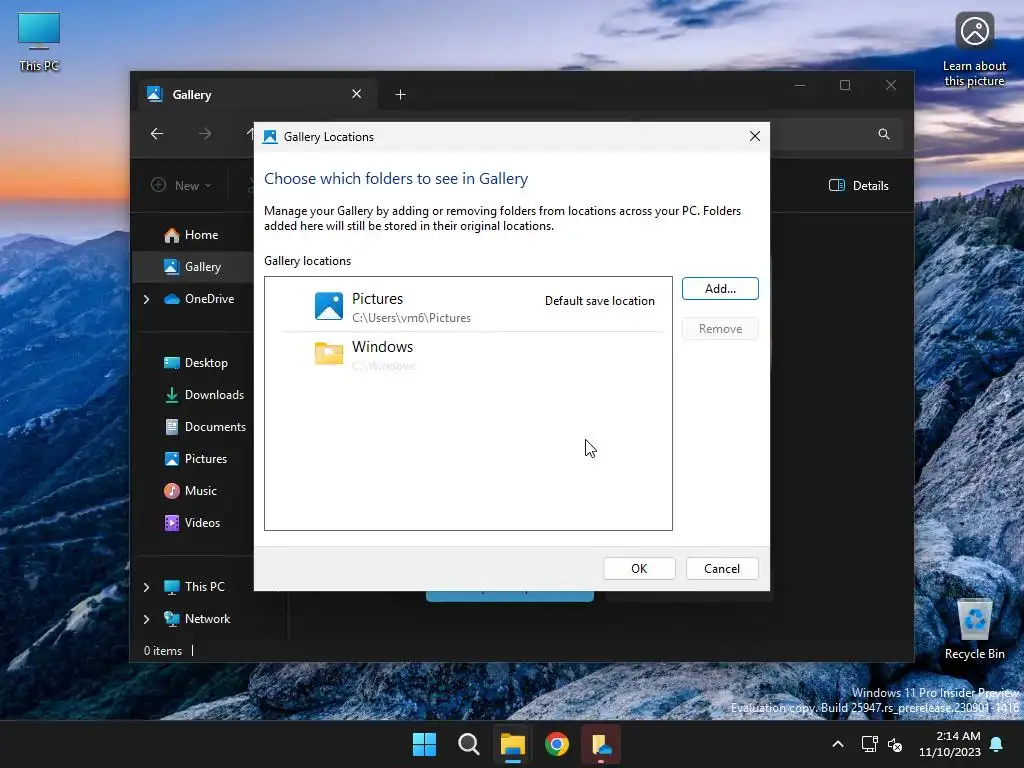Show hidden tray icons chevron
The width and height of the screenshot is (1024, 768).
[838, 744]
